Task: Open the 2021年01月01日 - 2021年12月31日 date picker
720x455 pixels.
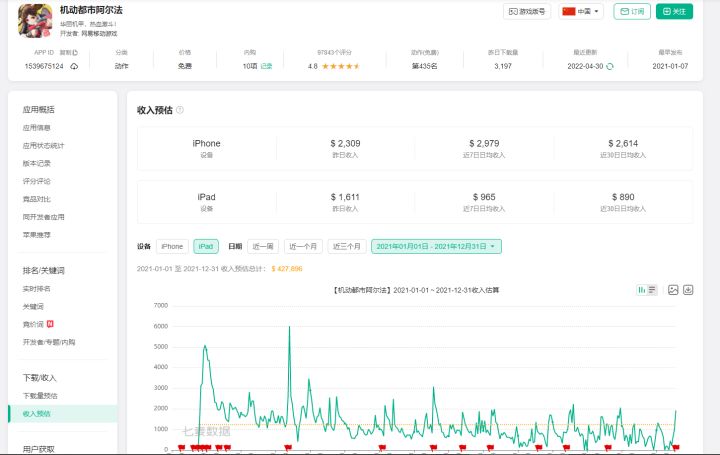Action: pos(436,247)
